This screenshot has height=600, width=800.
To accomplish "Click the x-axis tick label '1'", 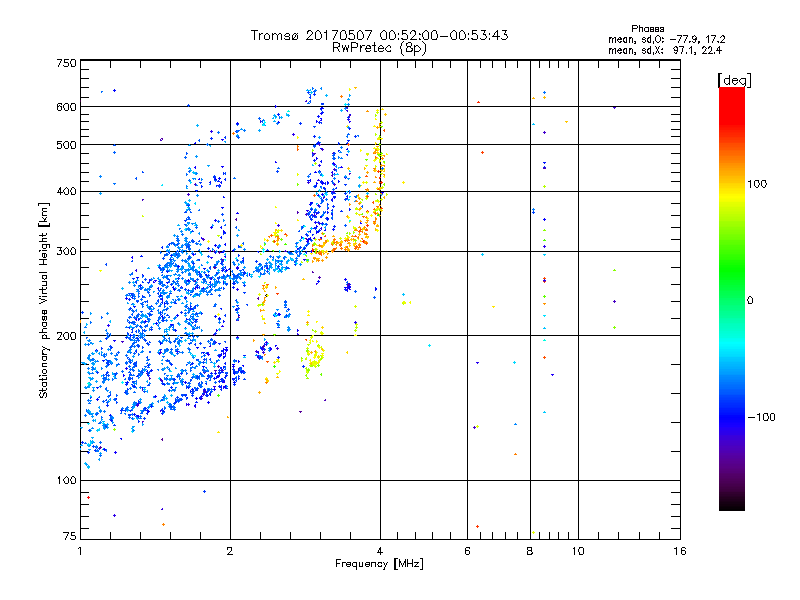I will [x=80, y=551].
